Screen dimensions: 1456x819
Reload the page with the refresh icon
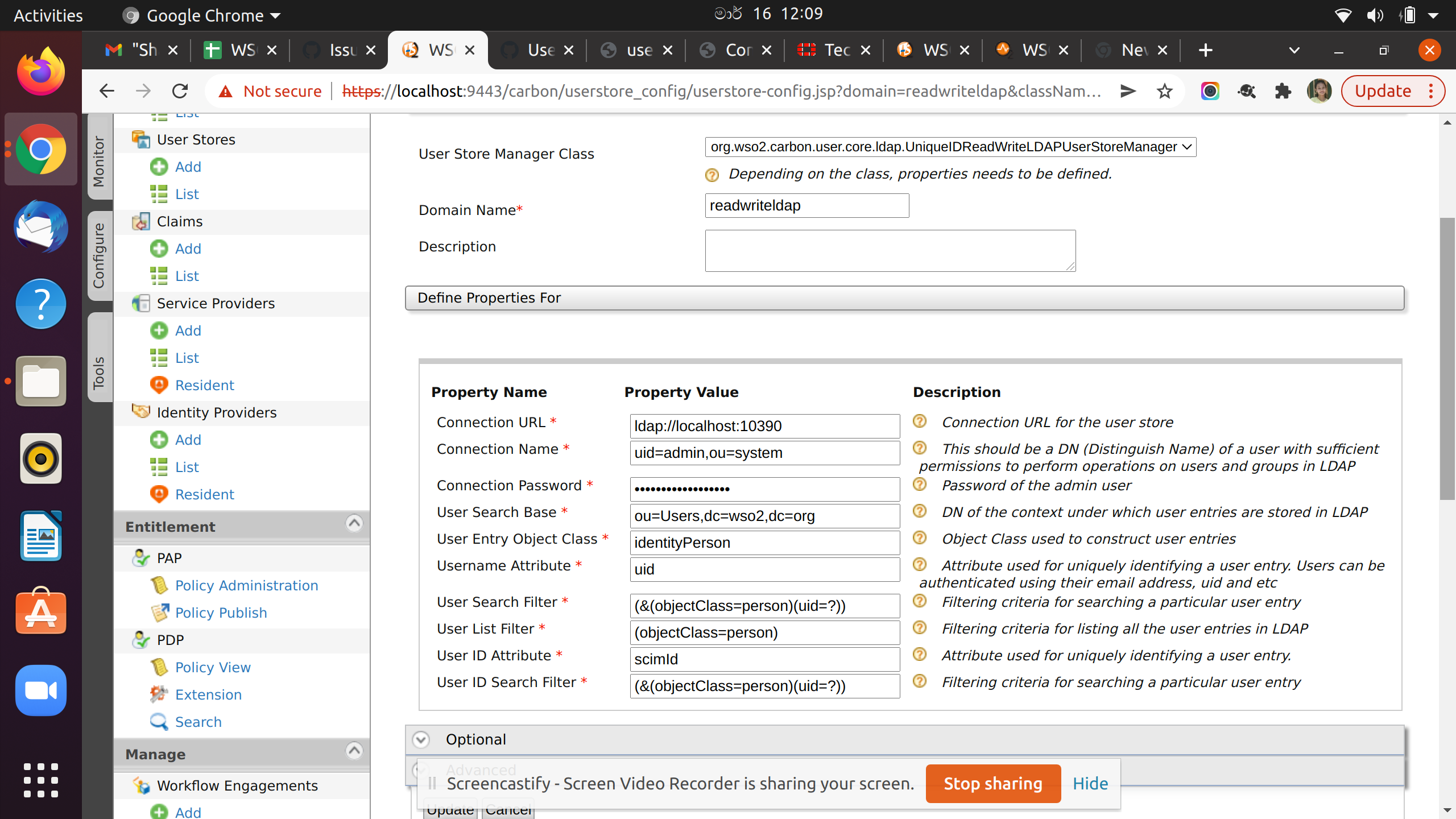point(180,91)
